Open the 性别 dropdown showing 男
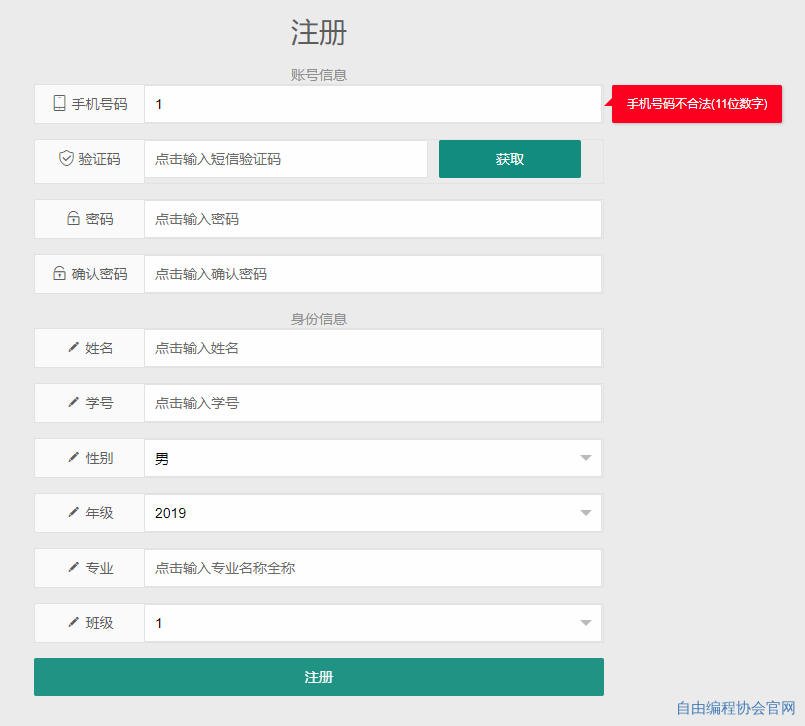805x726 pixels. tap(373, 458)
